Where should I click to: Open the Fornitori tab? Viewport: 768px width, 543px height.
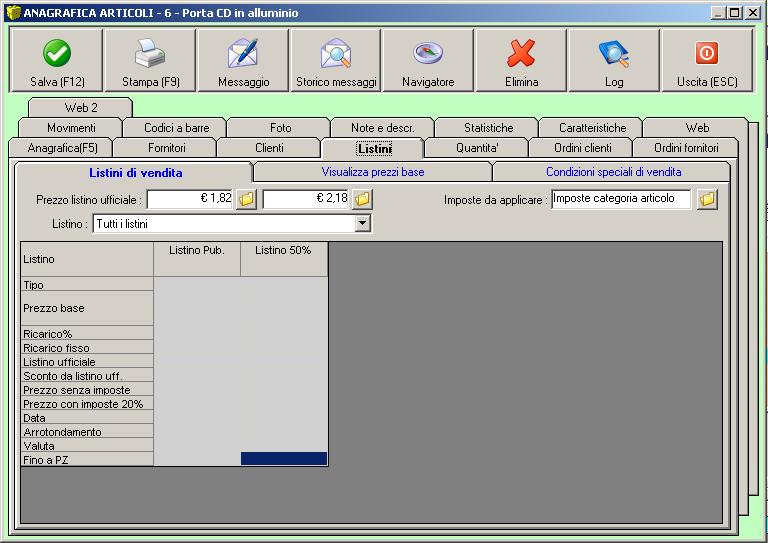point(167,148)
